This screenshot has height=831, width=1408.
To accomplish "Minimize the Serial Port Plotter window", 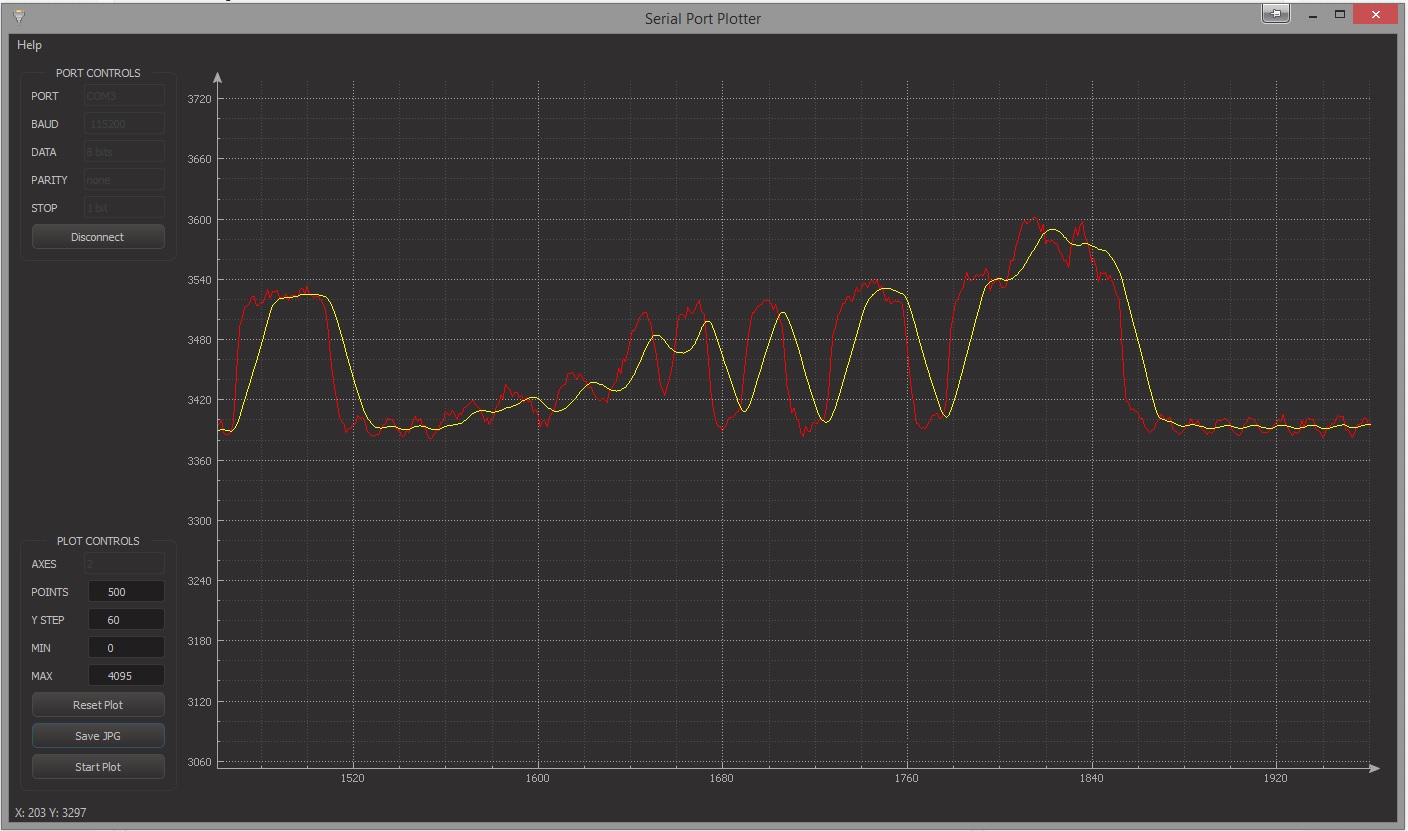I will click(1312, 15).
